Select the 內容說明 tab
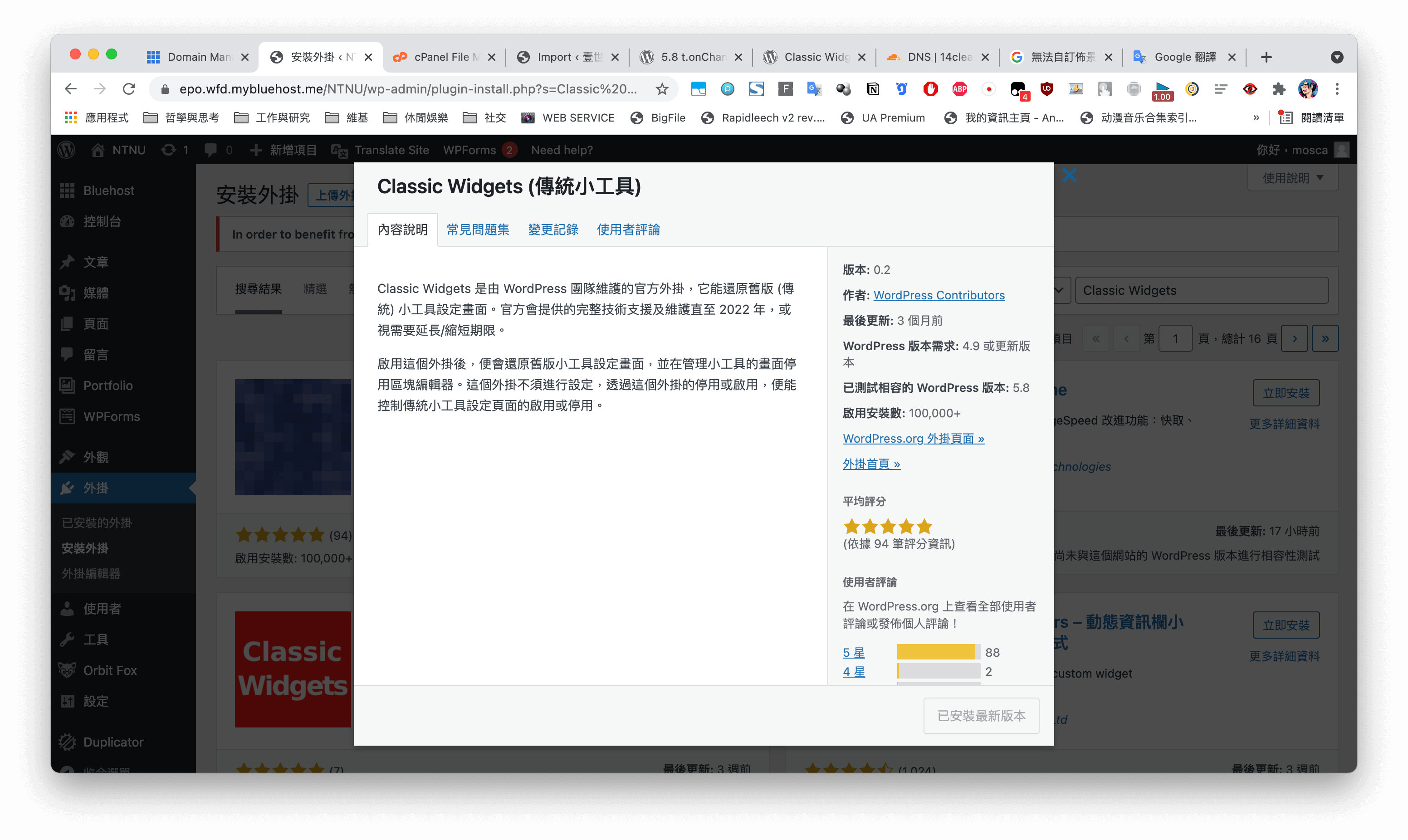The image size is (1408, 840). (x=402, y=230)
